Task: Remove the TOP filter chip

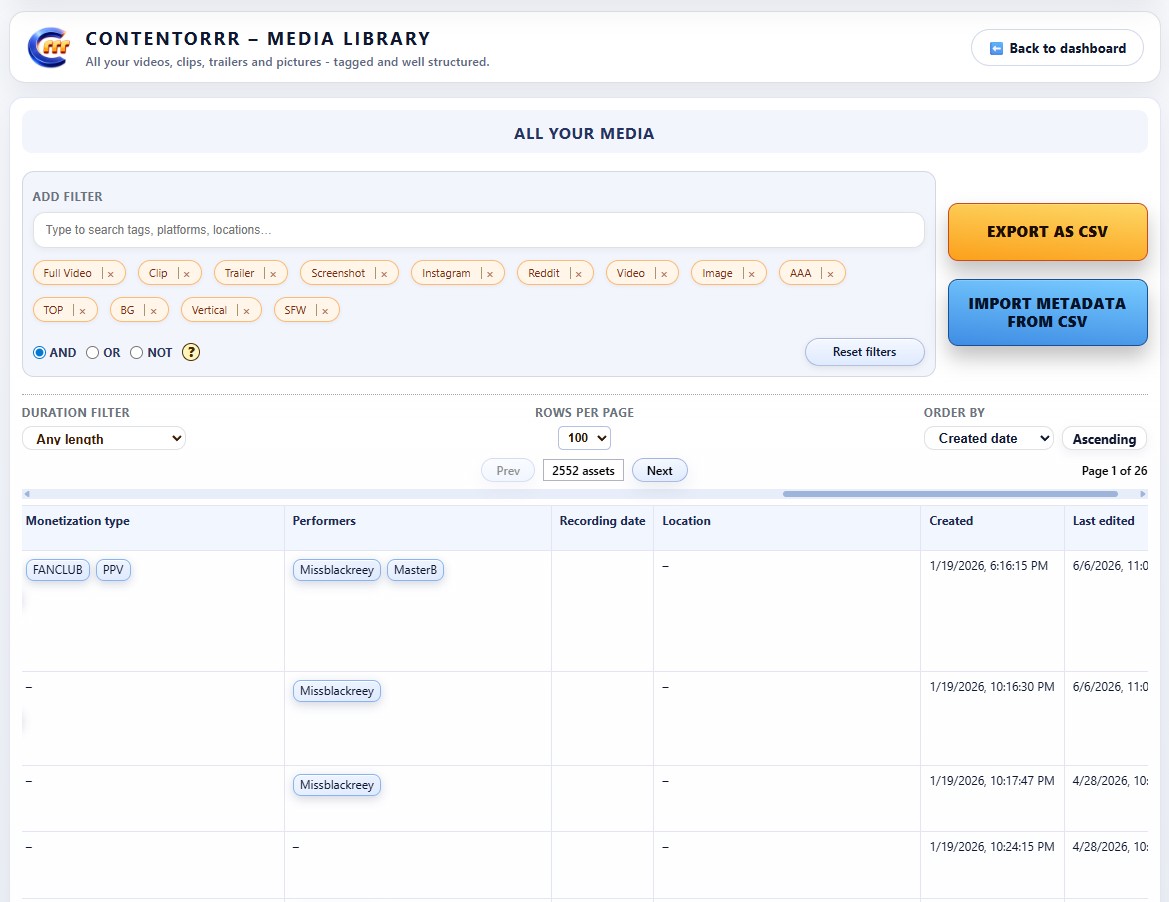Action: click(82, 311)
